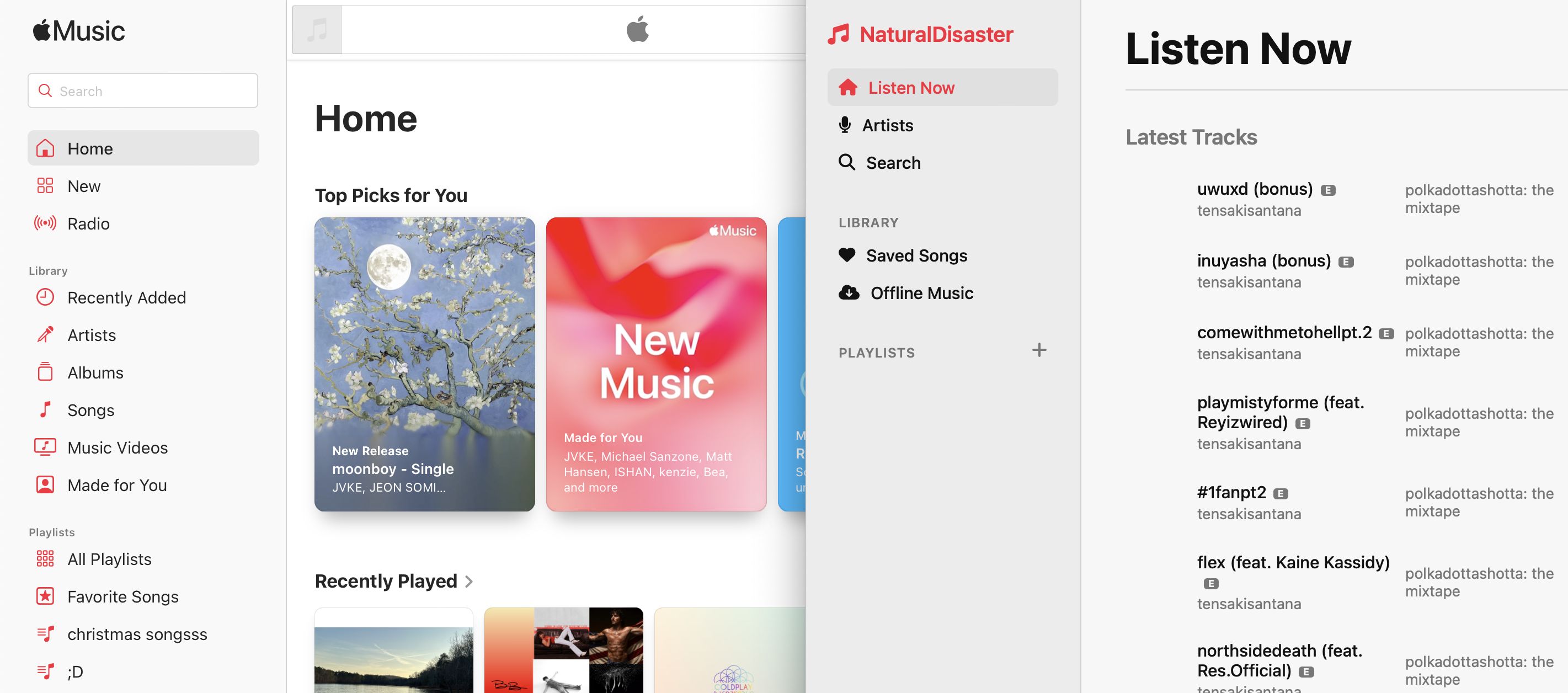The image size is (1568, 693).
Task: Open Saved Songs in NaturalDisaster library
Action: [x=942, y=255]
